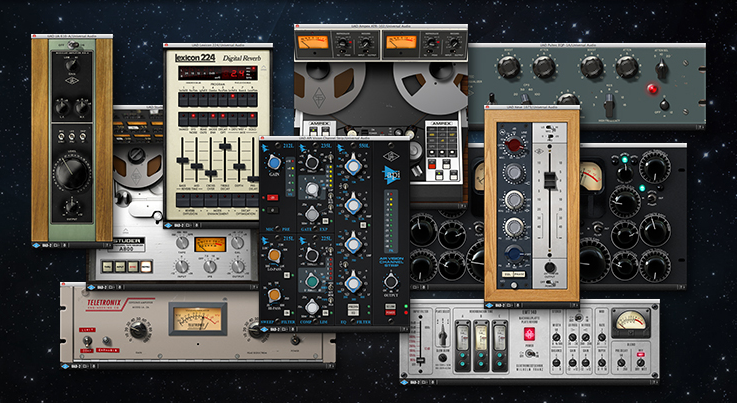Adjust Neve 1073 blue high-pass knob
737x403 pixels.
coord(514,254)
